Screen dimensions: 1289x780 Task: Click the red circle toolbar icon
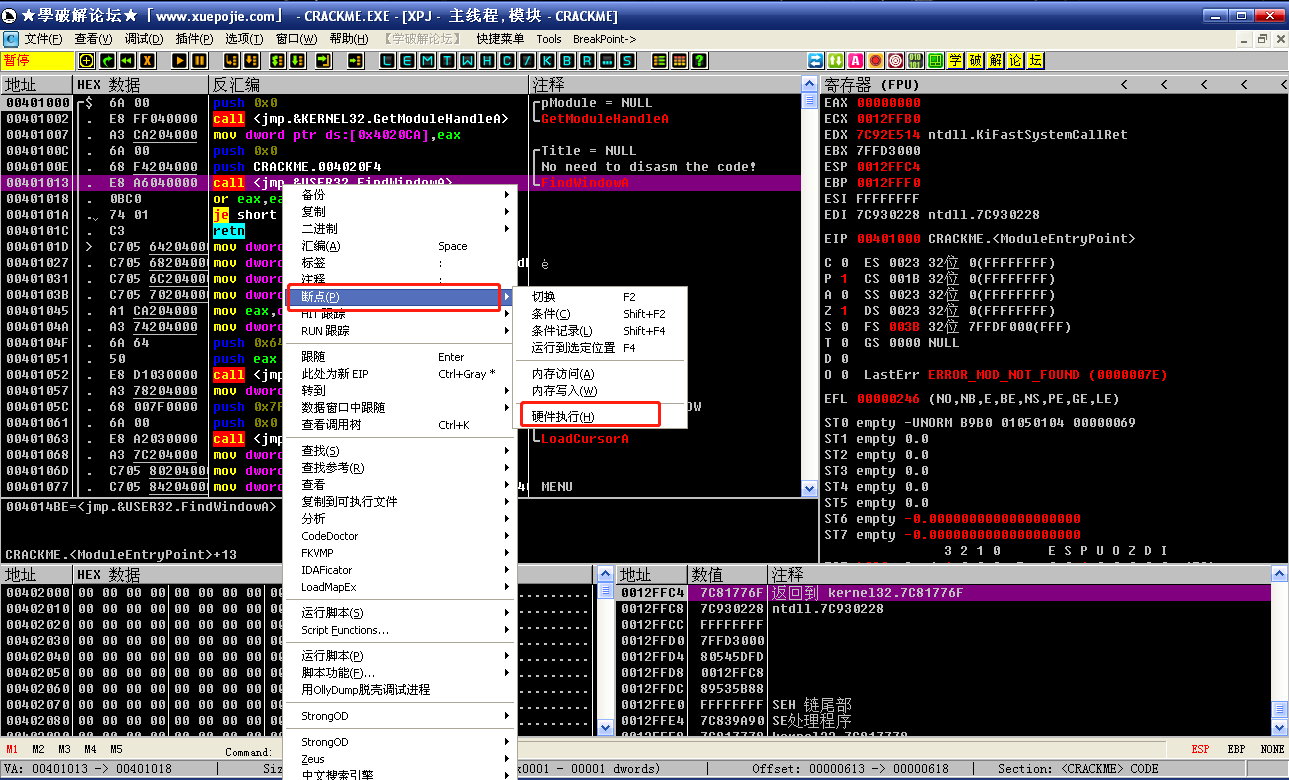pos(875,61)
